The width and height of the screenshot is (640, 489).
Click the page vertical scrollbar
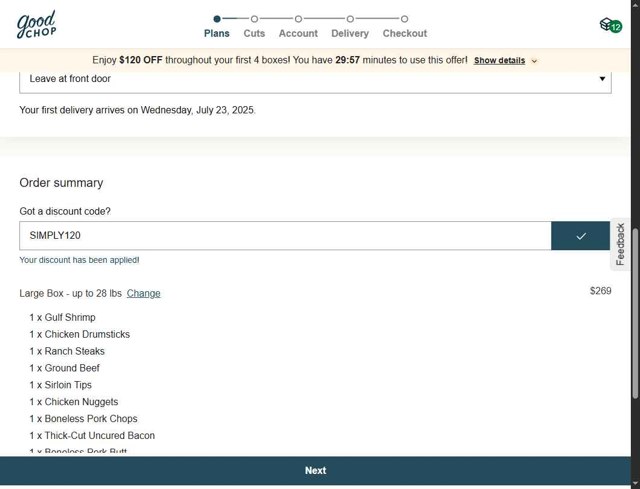(635, 312)
